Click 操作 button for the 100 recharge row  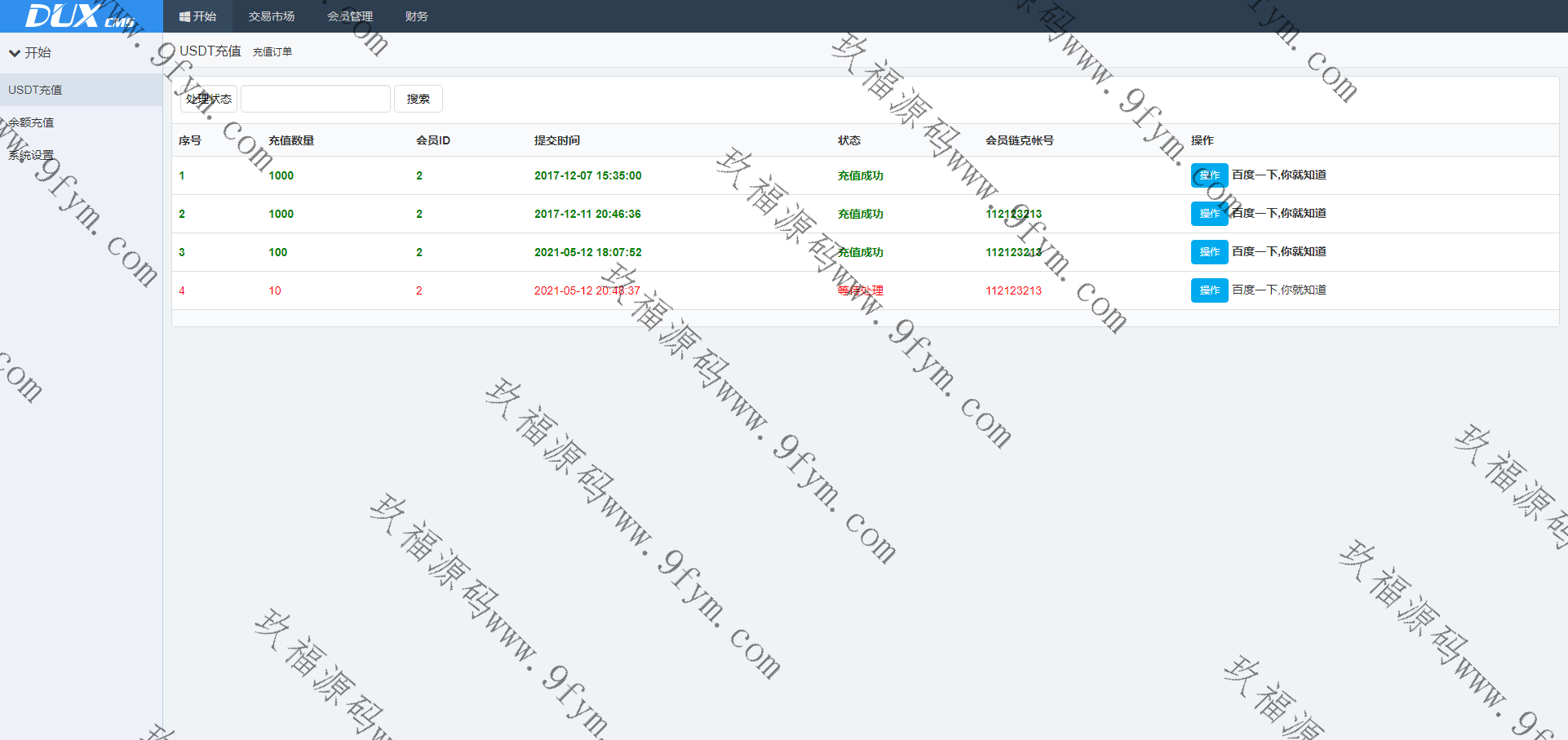[1209, 252]
